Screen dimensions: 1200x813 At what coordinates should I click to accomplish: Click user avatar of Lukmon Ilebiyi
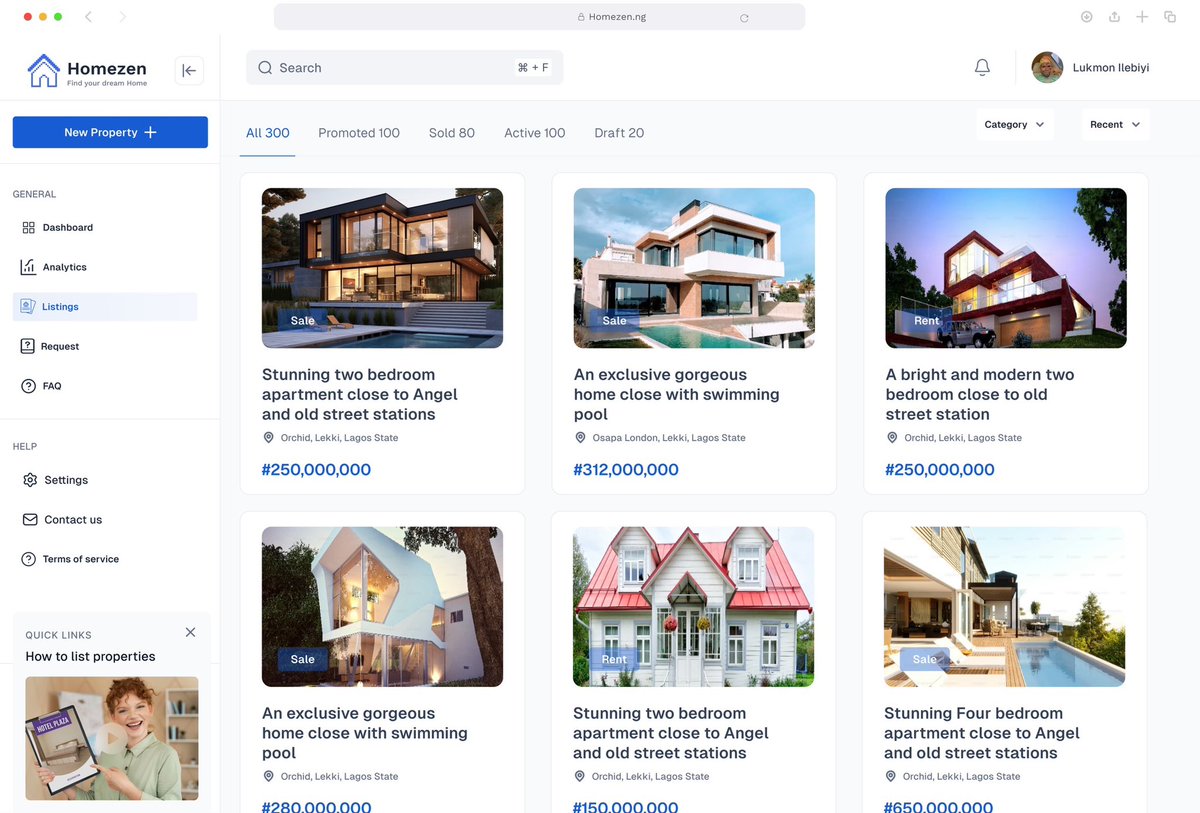[x=1047, y=68]
